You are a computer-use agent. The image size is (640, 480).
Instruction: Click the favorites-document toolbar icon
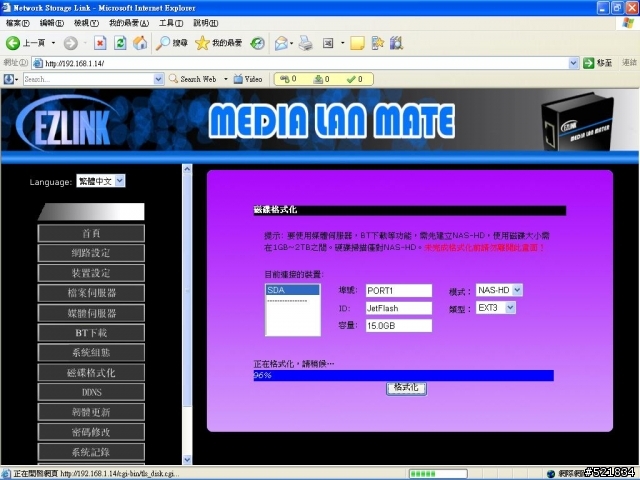(378, 43)
